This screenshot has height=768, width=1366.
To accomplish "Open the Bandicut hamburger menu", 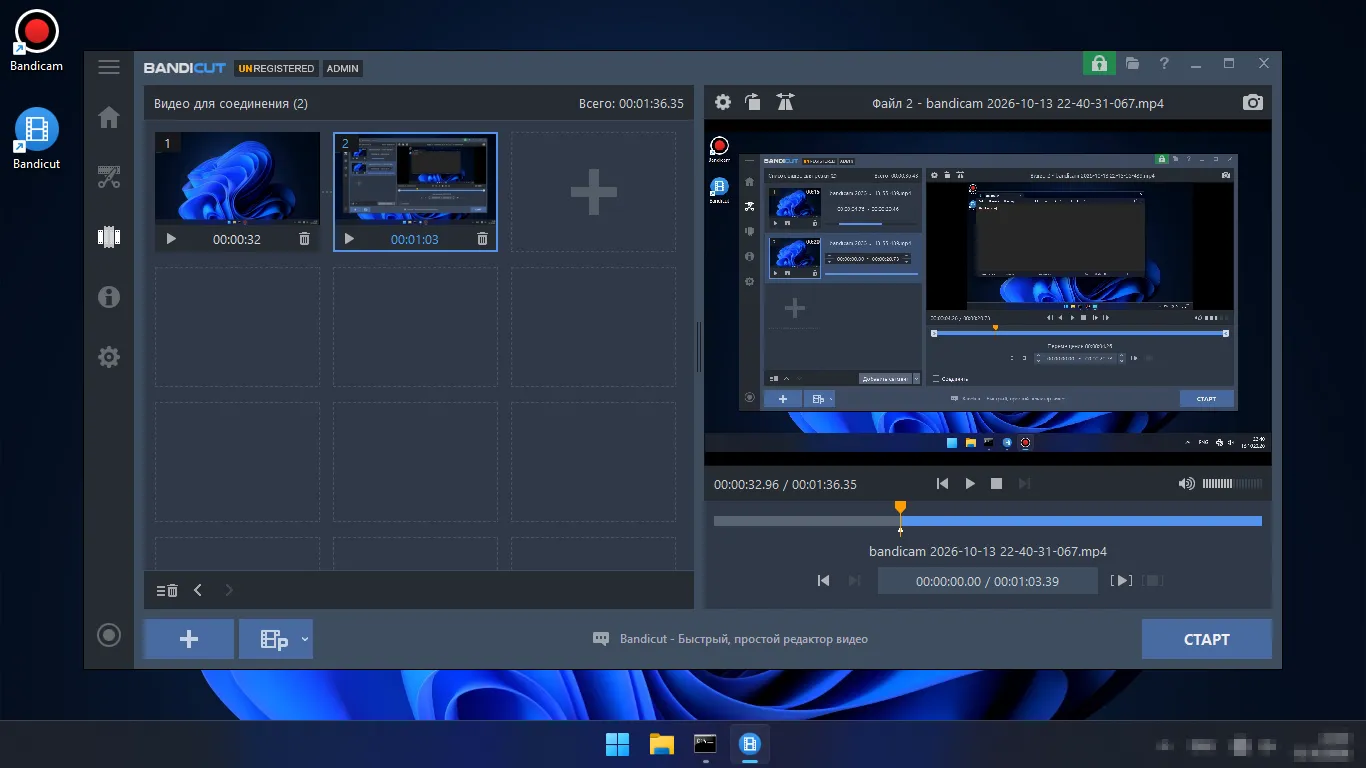I will tap(109, 68).
